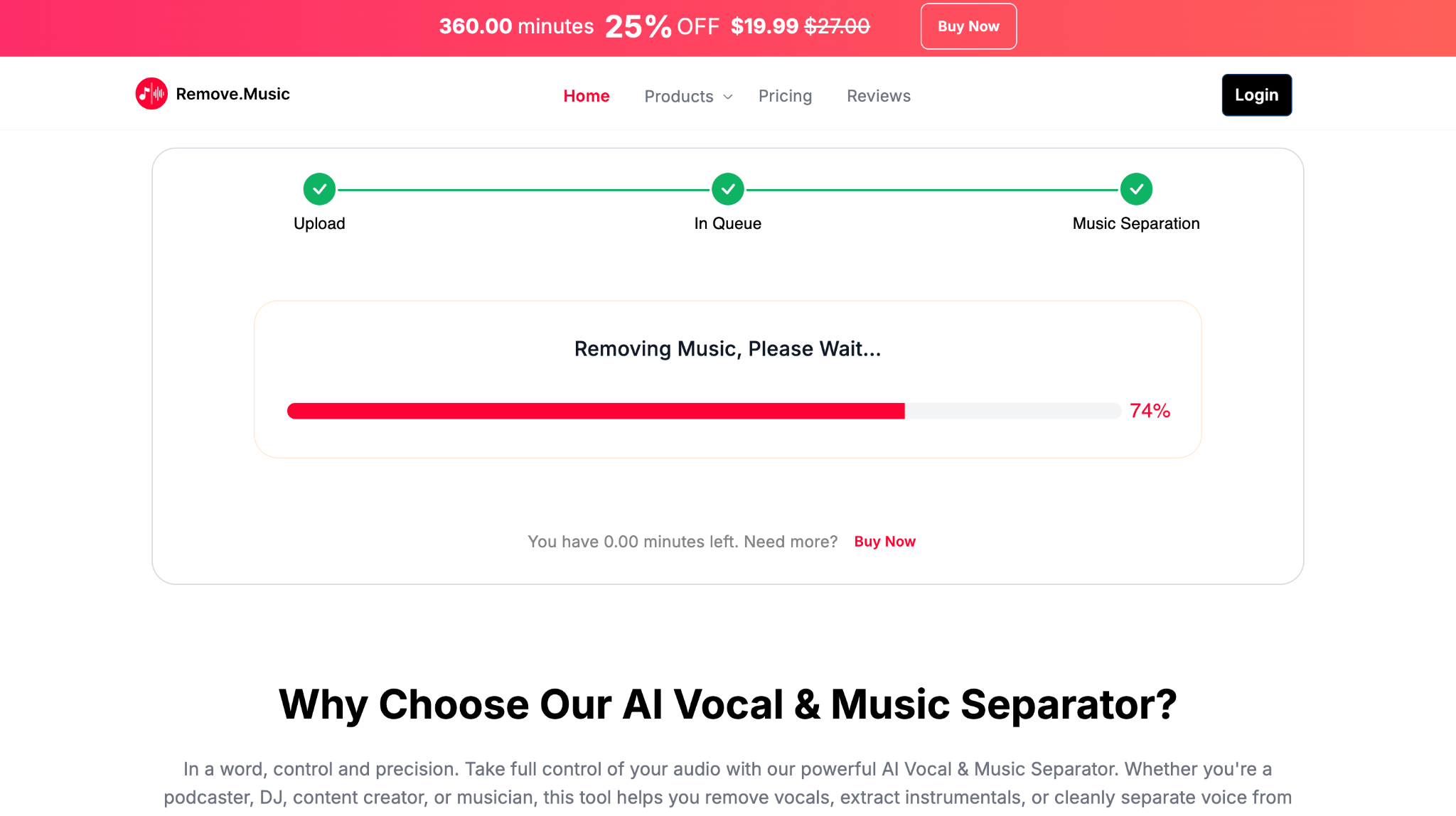Click the Buy Now link beside Need more
1456x816 pixels.
pyautogui.click(x=884, y=541)
